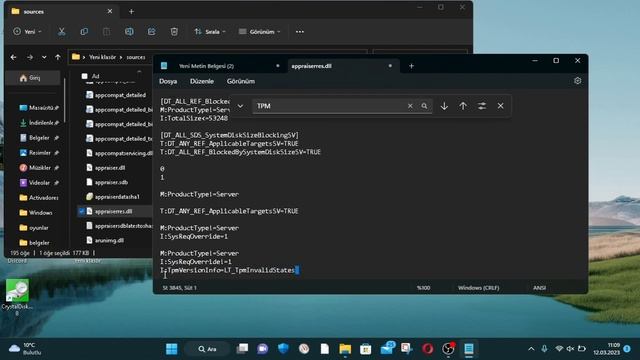
Task: Open weather widget on taskbar
Action: 25,349
